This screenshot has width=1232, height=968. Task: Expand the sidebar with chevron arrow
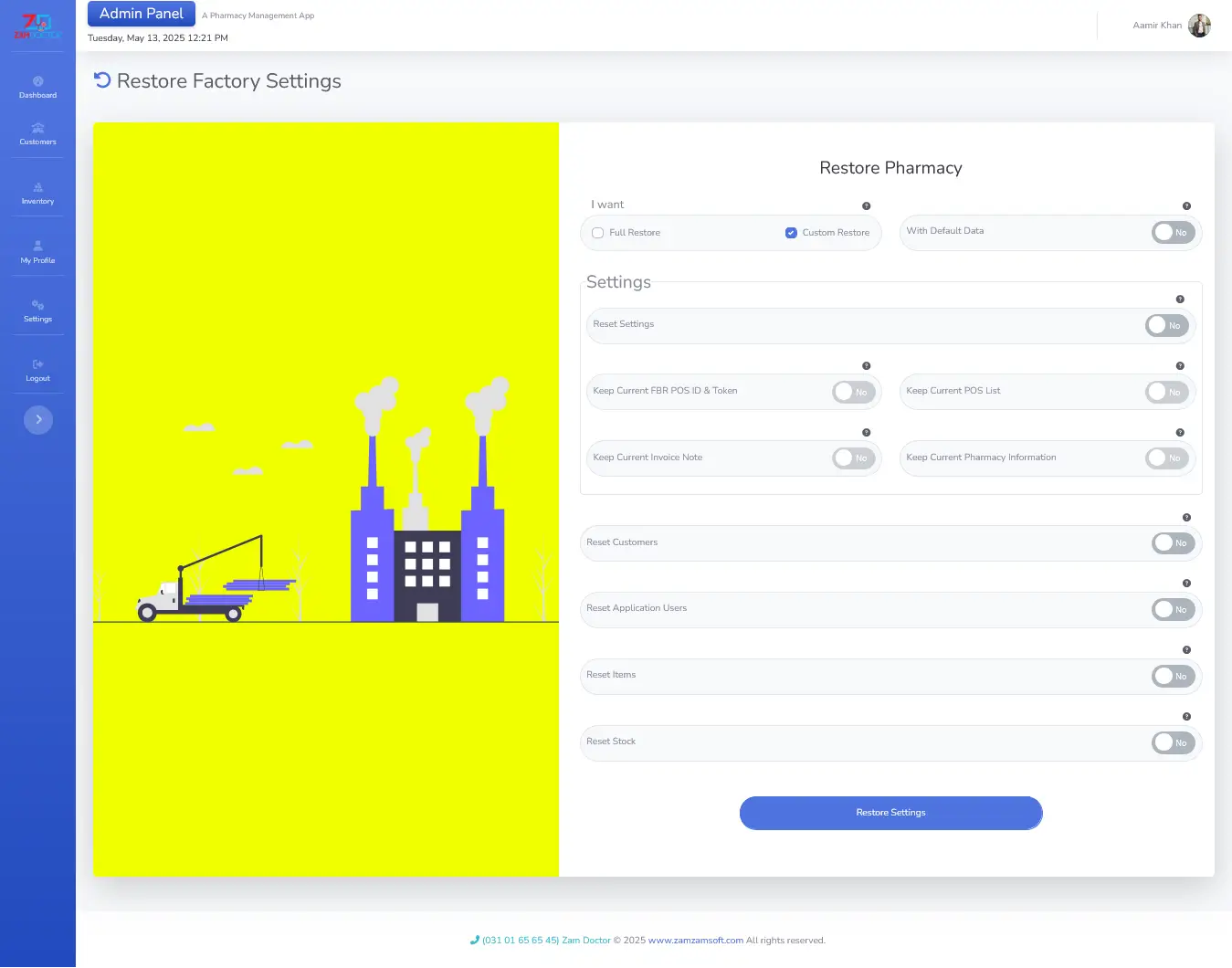(x=38, y=420)
